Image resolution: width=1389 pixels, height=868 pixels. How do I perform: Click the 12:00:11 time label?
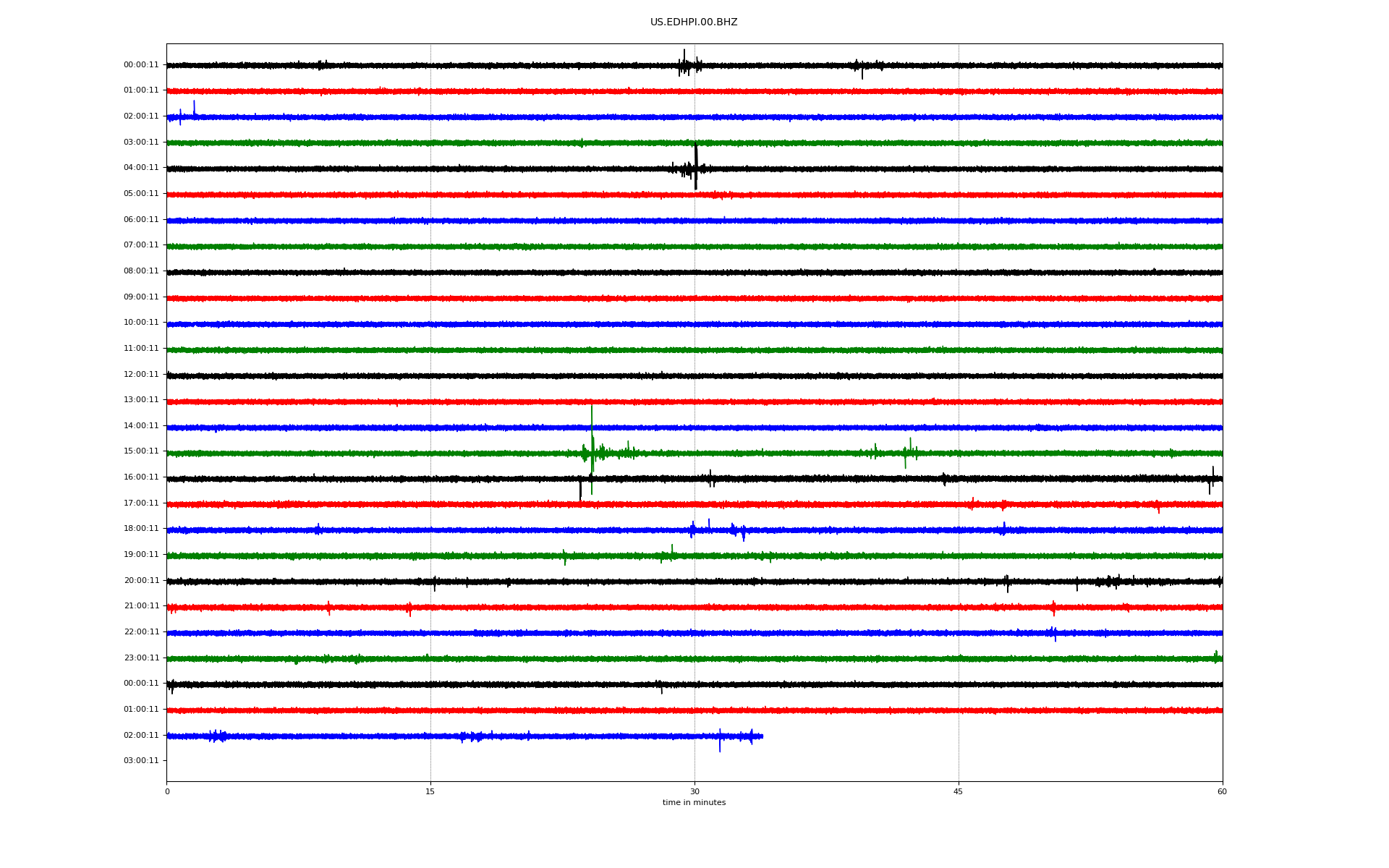click(x=141, y=375)
